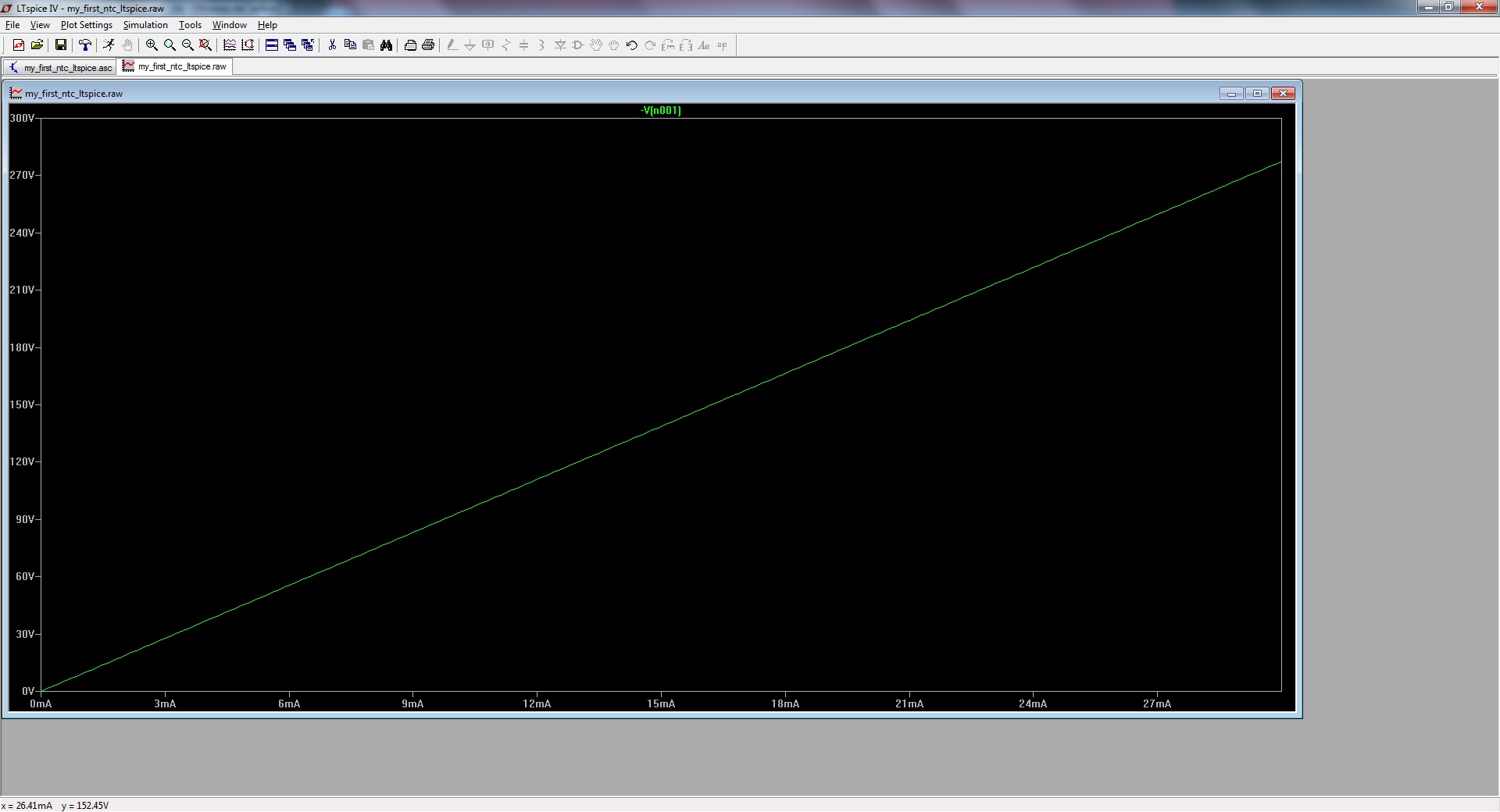Click the Halt simulation hand icon

127,45
